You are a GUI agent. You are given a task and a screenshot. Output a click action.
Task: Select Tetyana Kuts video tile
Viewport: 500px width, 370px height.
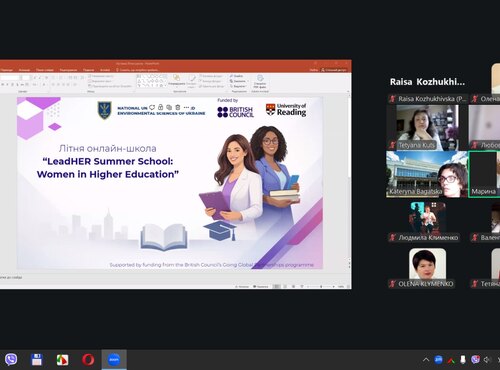[427, 127]
